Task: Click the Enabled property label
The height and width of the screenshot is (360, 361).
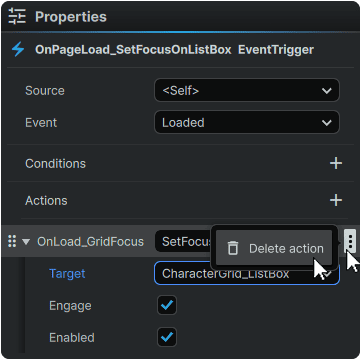Action: click(72, 338)
